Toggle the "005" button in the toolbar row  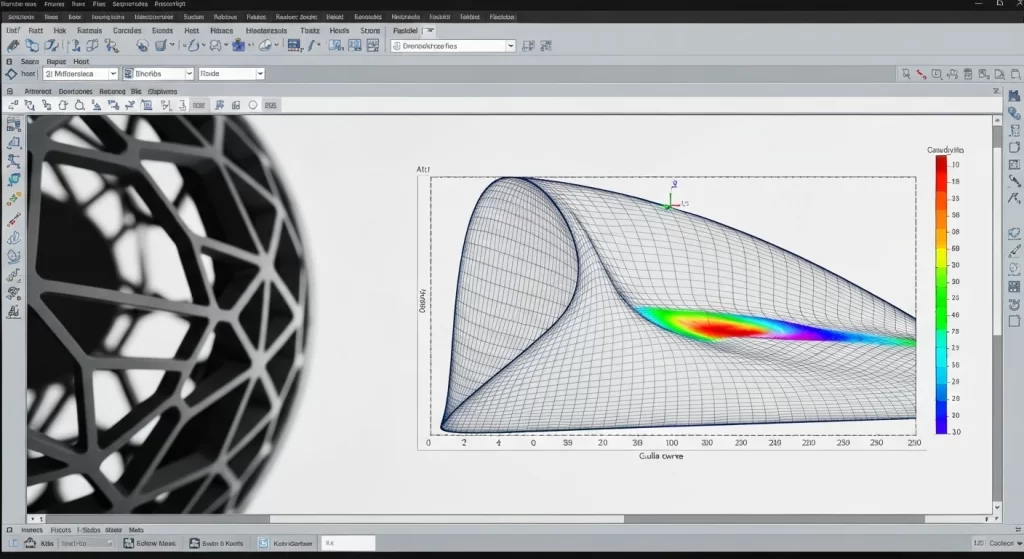198,104
